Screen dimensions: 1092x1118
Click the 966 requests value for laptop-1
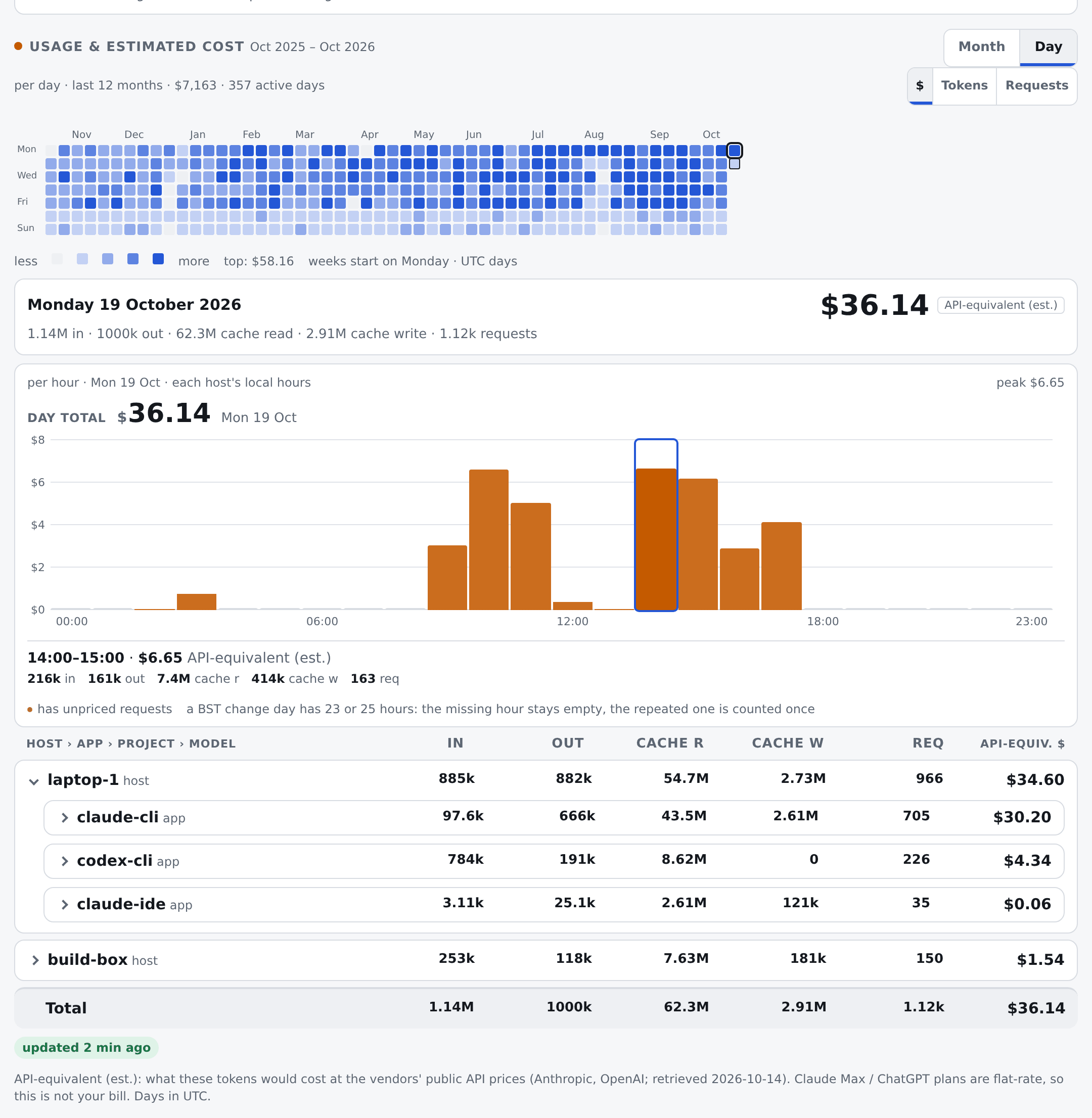[x=929, y=778]
